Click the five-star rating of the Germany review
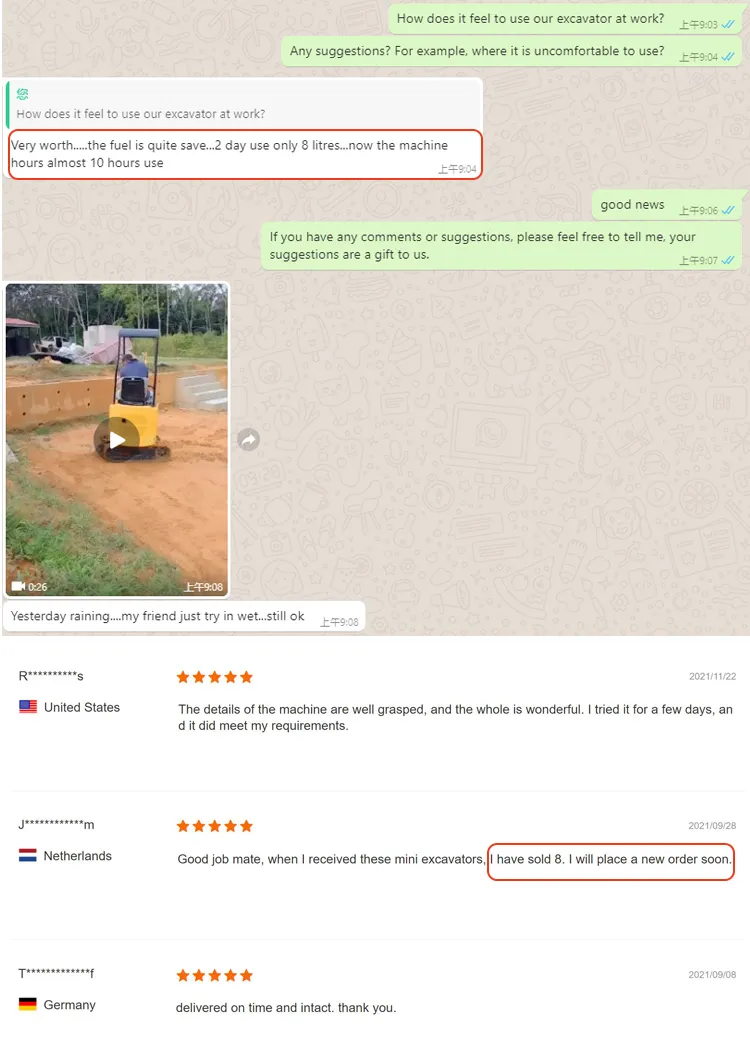Screen dimensions: 750x1039 pyautogui.click(x=215, y=975)
